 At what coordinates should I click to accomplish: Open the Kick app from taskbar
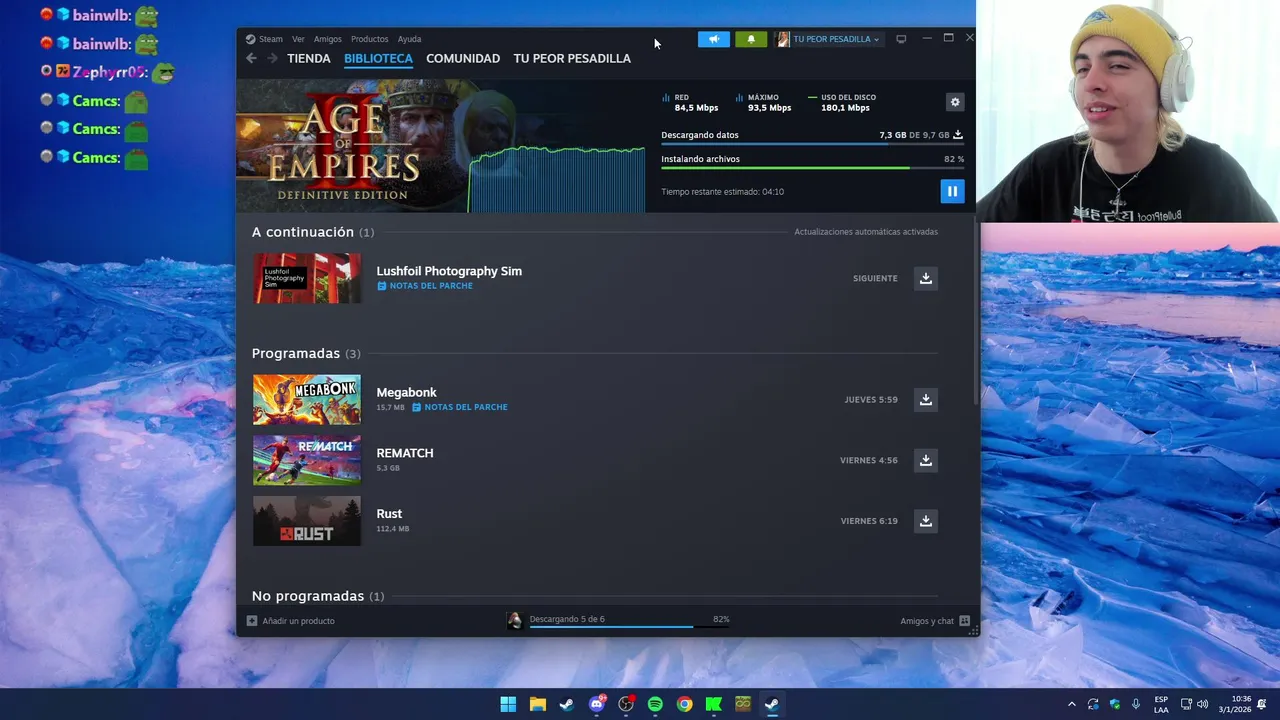[714, 704]
